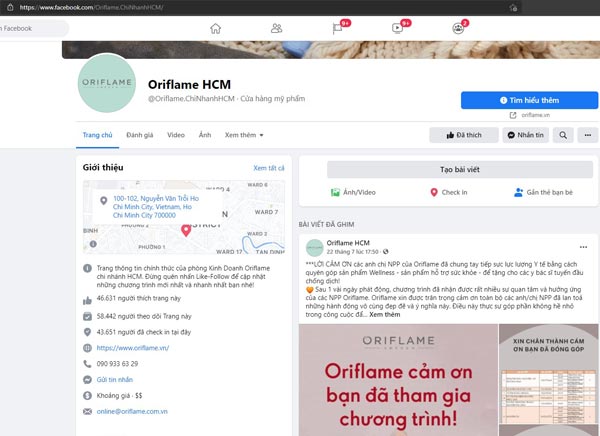Click the Facebook search field
This screenshot has height=436, width=600.
33,28
